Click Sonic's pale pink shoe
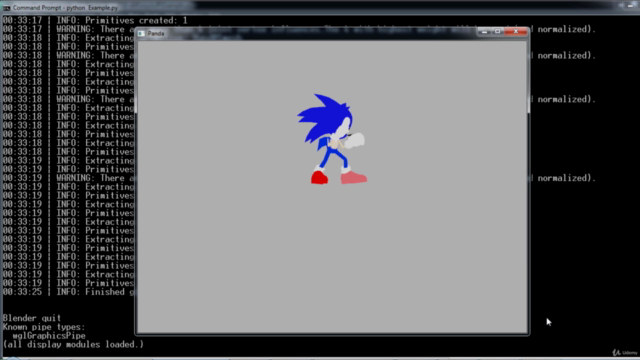Image resolution: width=640 pixels, height=360 pixels. pyautogui.click(x=353, y=177)
